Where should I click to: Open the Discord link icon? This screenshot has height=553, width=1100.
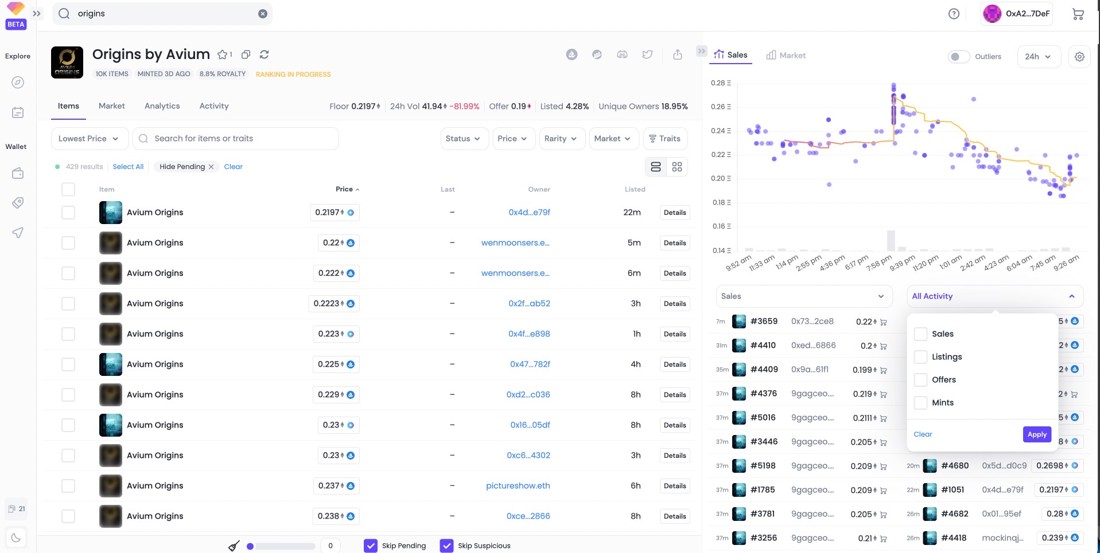(x=622, y=54)
